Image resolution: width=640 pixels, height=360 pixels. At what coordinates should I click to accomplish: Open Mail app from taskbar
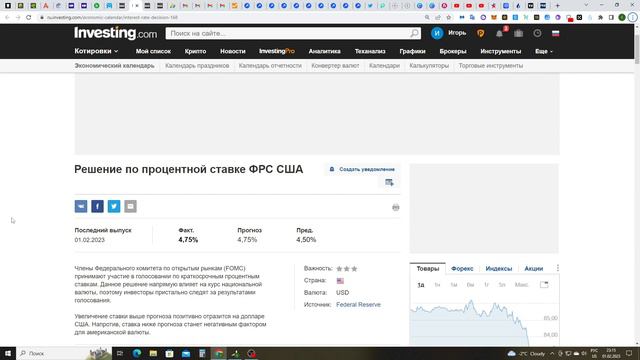[186, 353]
